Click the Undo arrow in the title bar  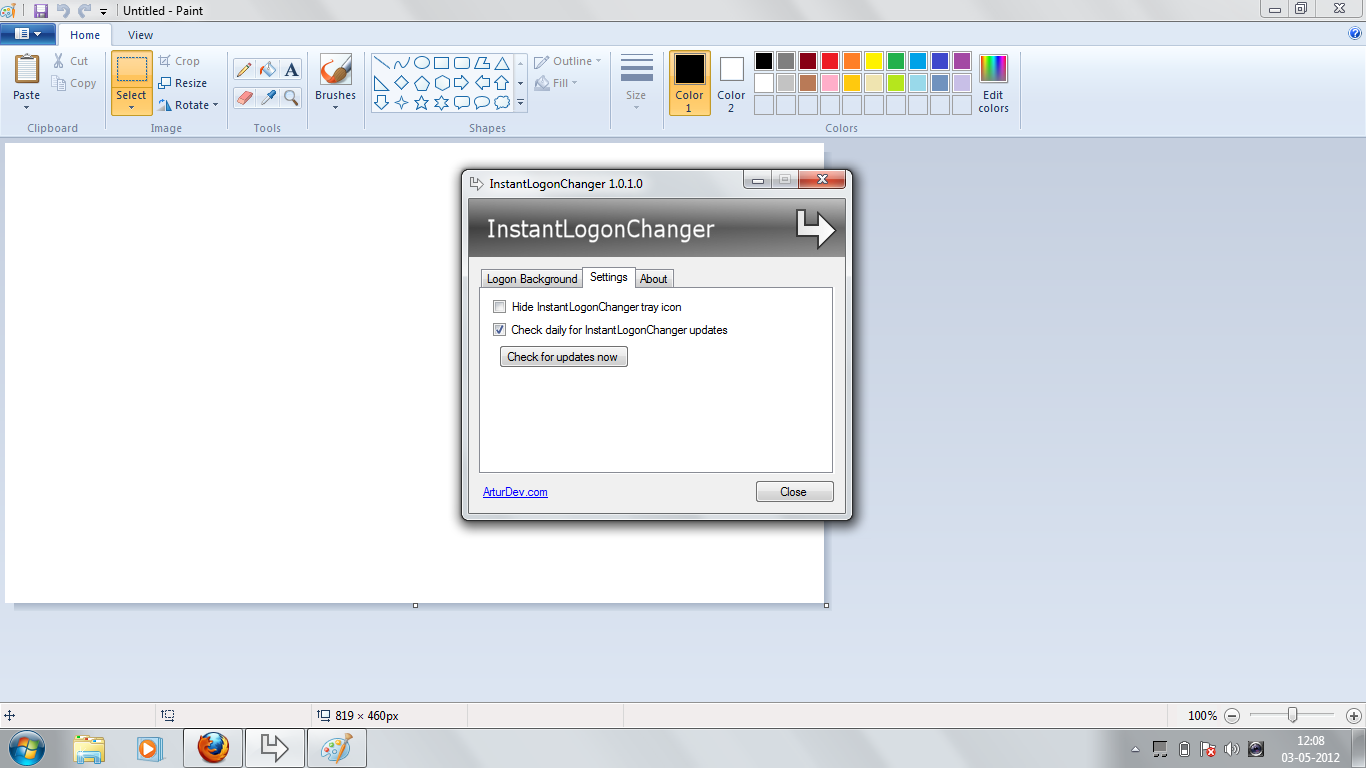click(x=63, y=10)
